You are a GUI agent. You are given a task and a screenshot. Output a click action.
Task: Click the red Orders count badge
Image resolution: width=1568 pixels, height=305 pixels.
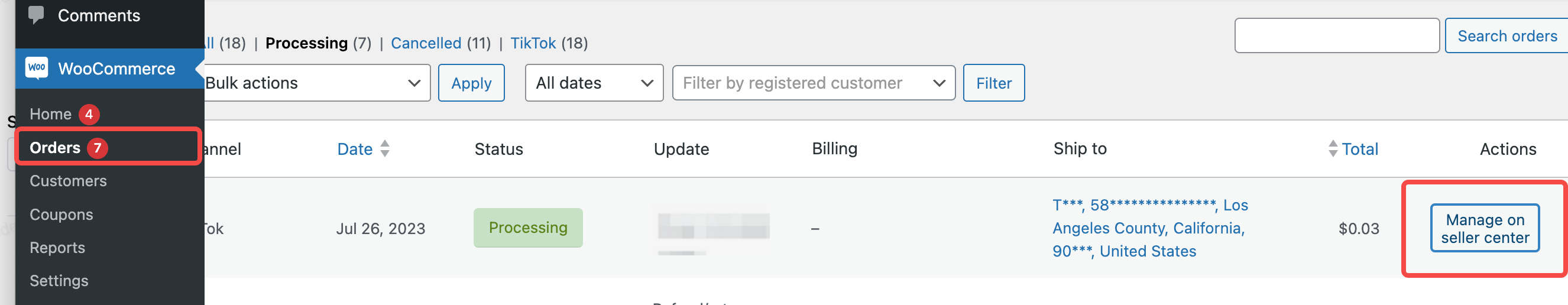click(98, 148)
